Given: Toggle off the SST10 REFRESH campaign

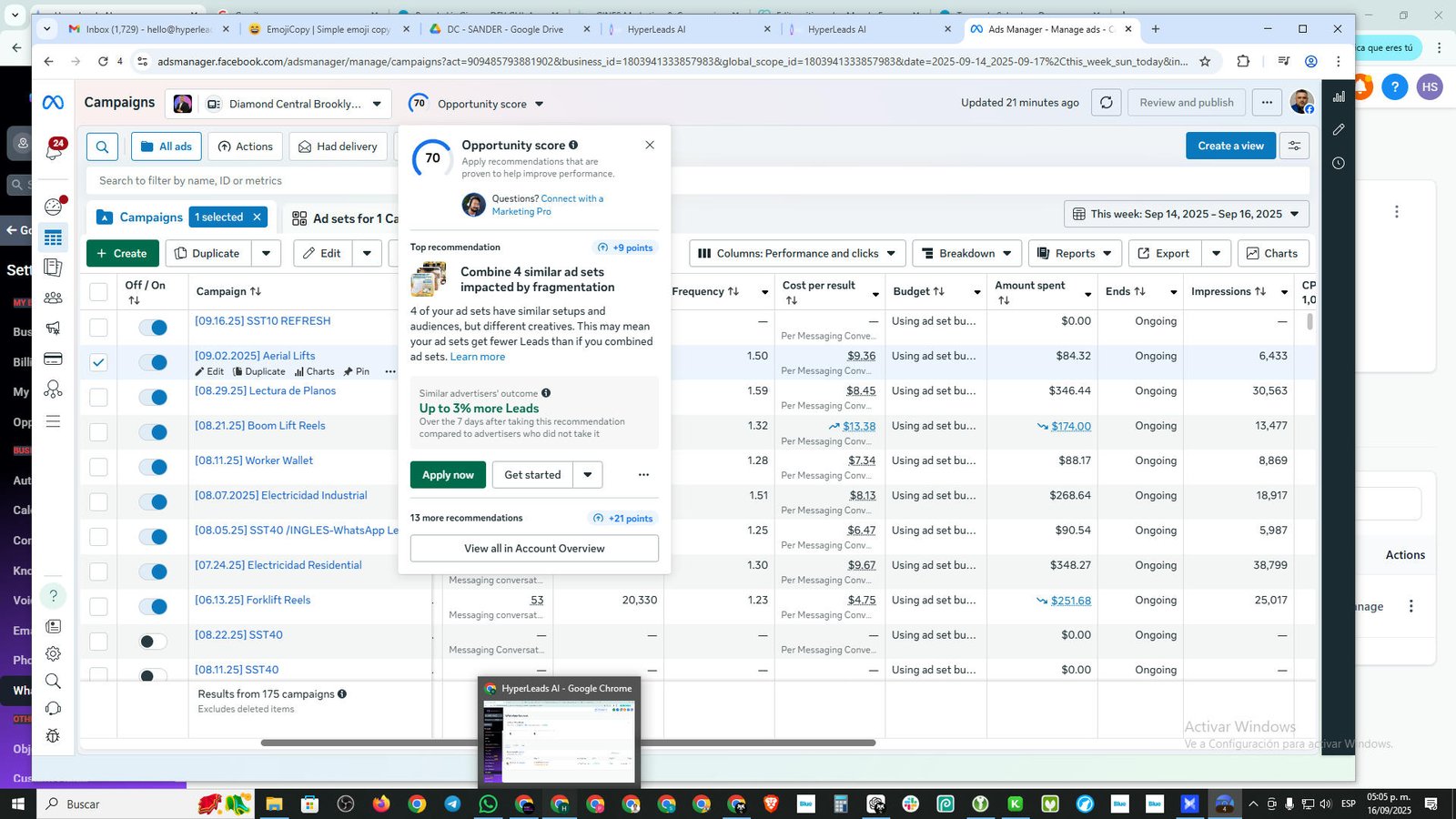Looking at the screenshot, I should (153, 328).
